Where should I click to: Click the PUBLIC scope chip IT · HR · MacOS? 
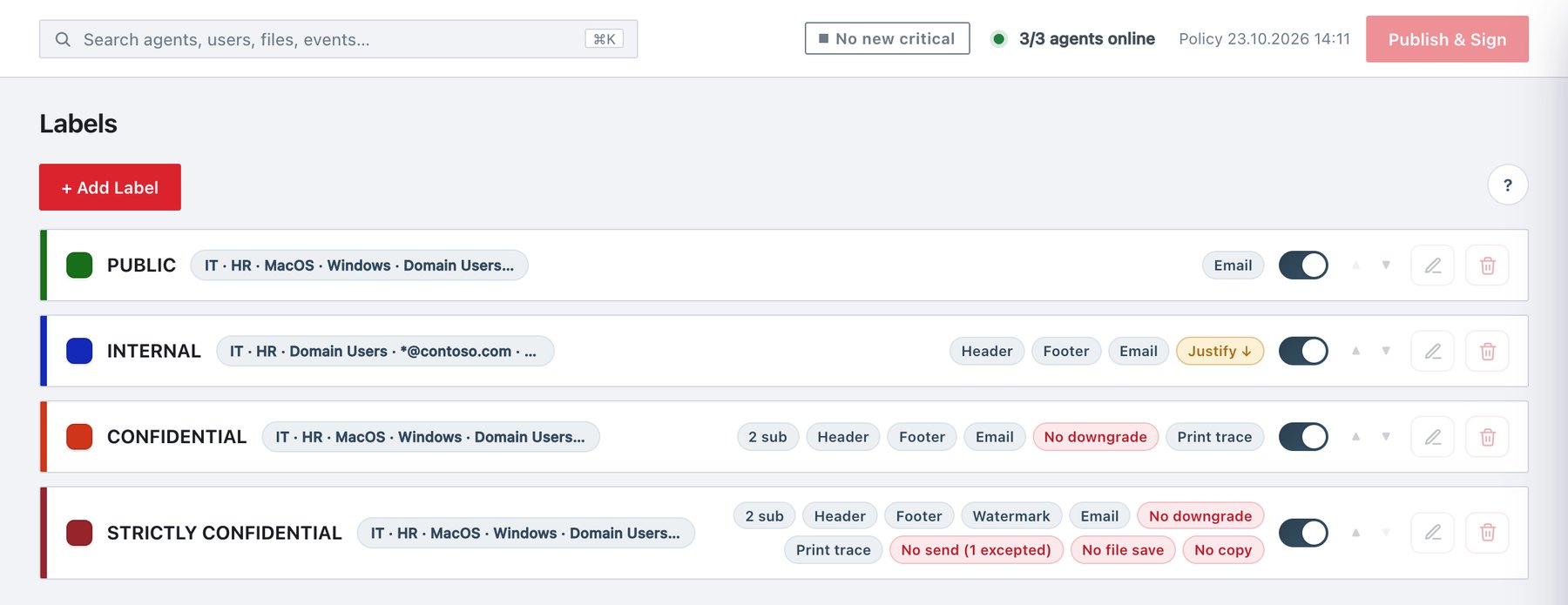(359, 266)
